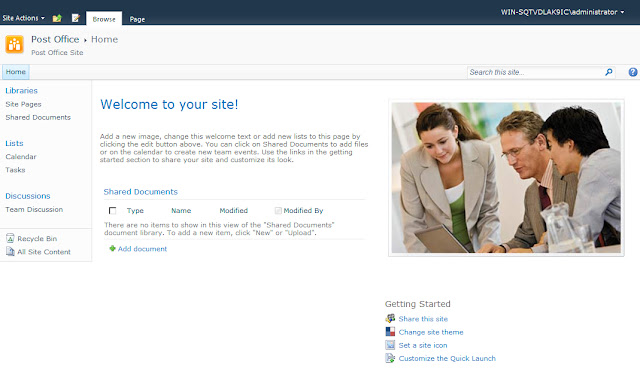640x383 pixels.
Task: Open Customize the Quick Launch link
Action: (447, 359)
